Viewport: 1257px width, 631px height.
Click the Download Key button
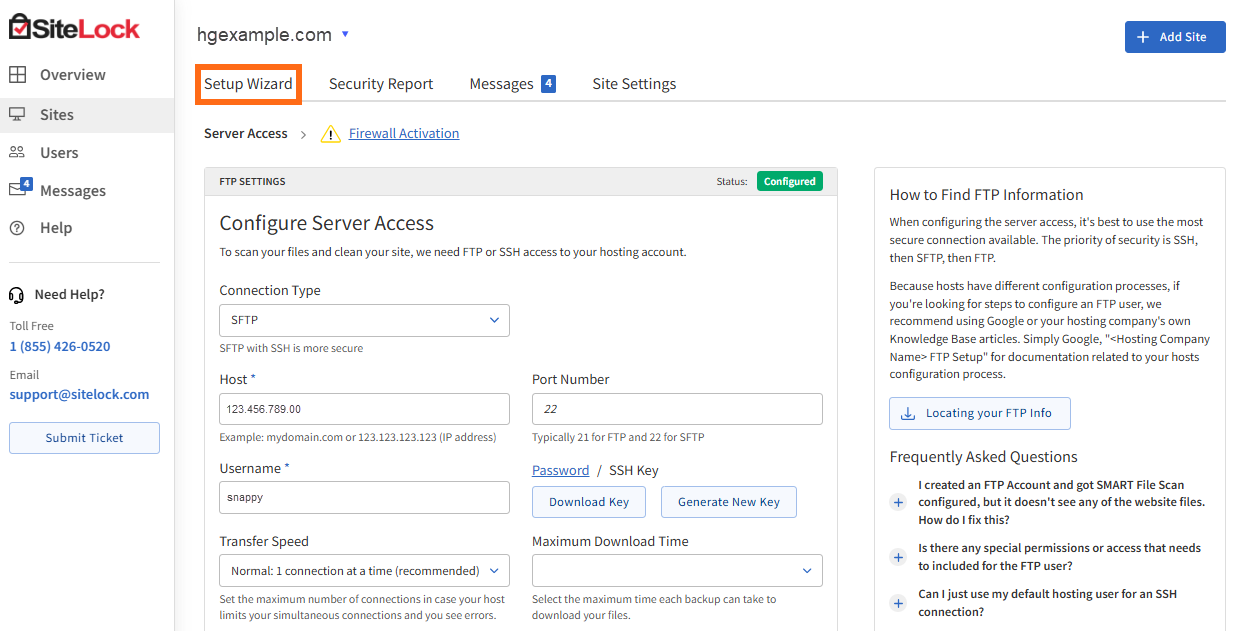tap(589, 502)
